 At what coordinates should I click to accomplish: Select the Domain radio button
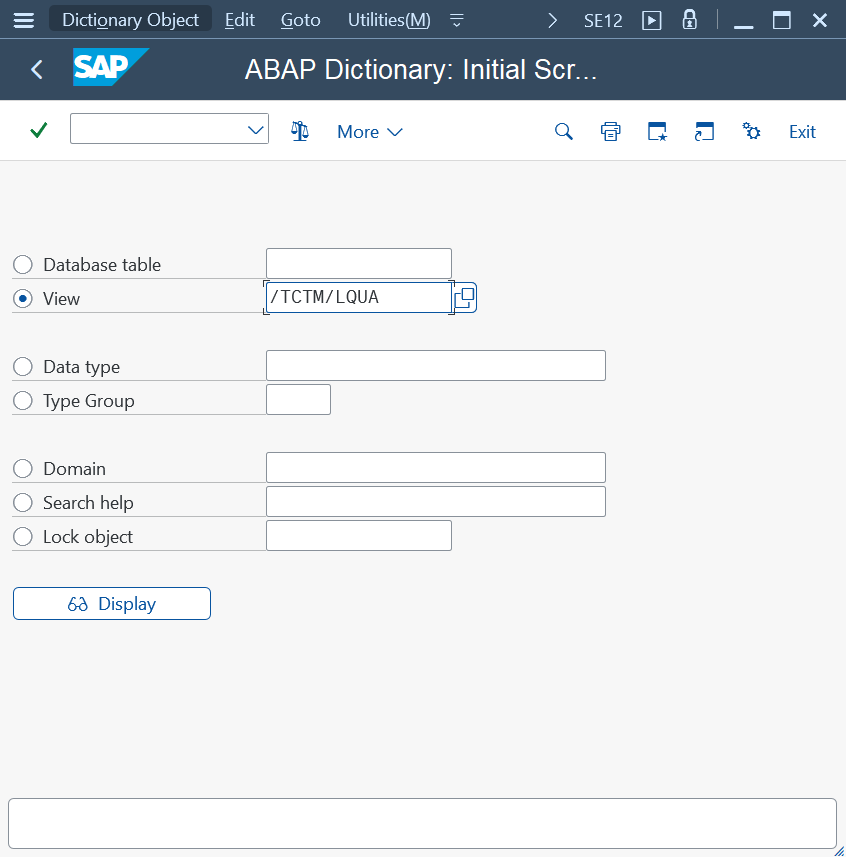23,469
